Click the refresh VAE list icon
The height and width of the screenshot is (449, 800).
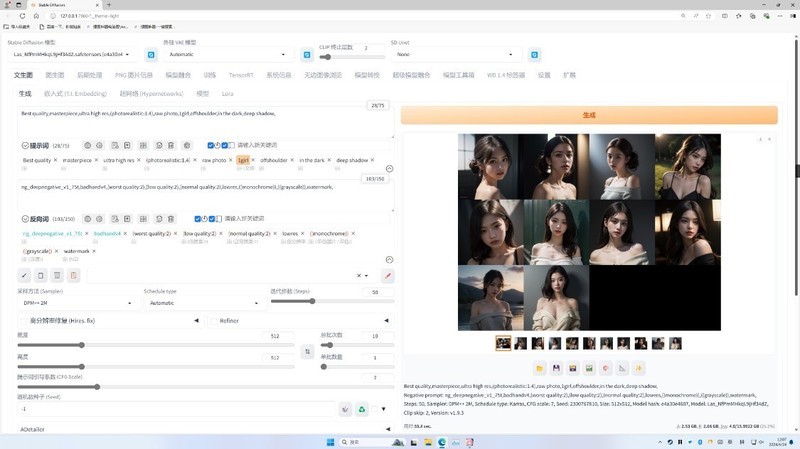point(307,54)
